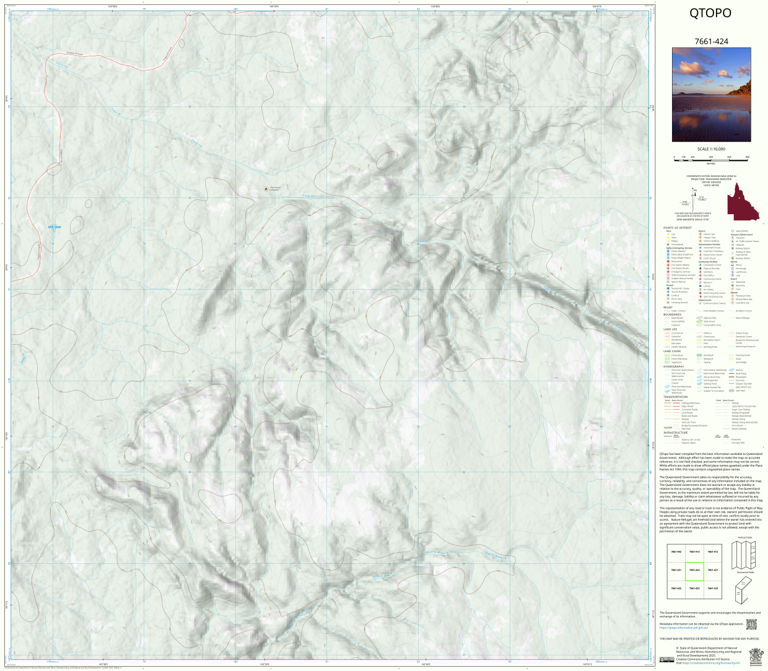The image size is (768, 671).
Task: Select the green highlighted centre index cell
Action: 694,571
